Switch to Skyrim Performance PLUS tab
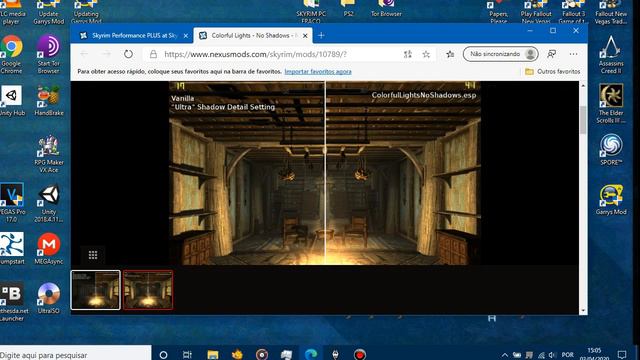Screen dimensions: 640x360 pos(131,36)
